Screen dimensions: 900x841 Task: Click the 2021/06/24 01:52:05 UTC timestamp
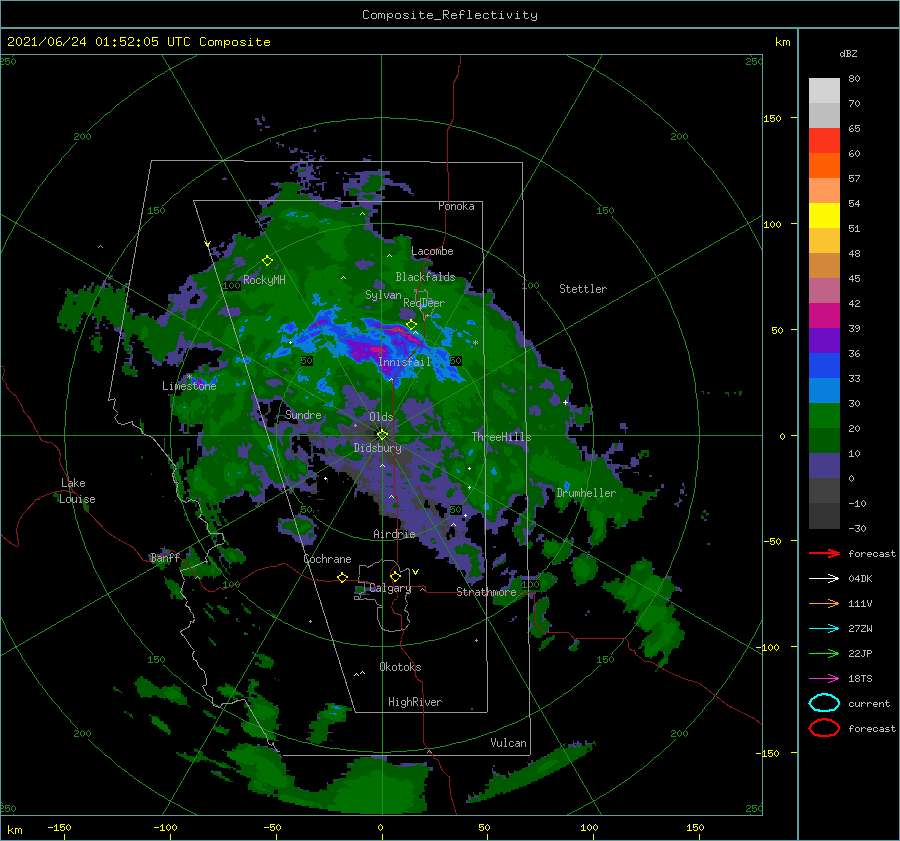click(138, 42)
